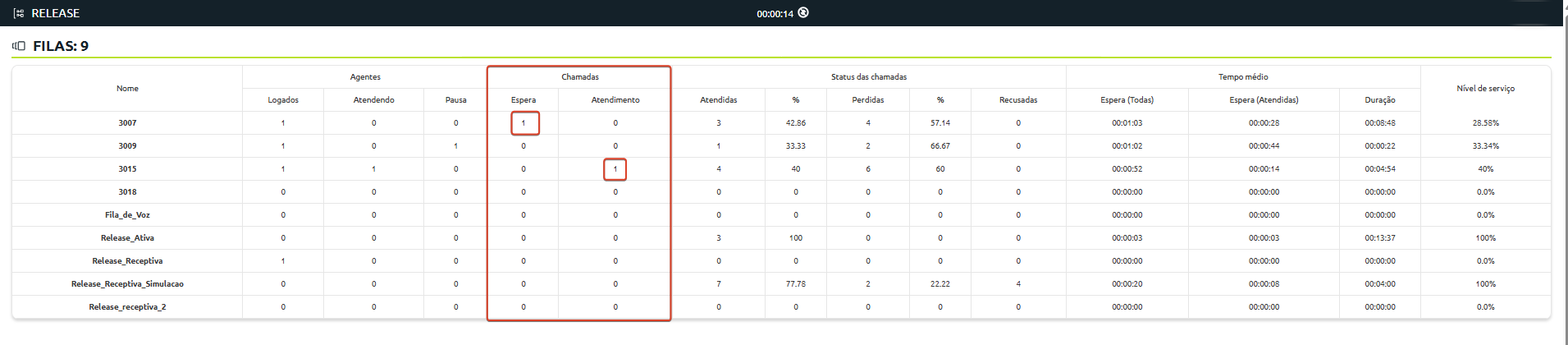Click the Perdidas column header
1568x345 pixels.
coord(868,100)
